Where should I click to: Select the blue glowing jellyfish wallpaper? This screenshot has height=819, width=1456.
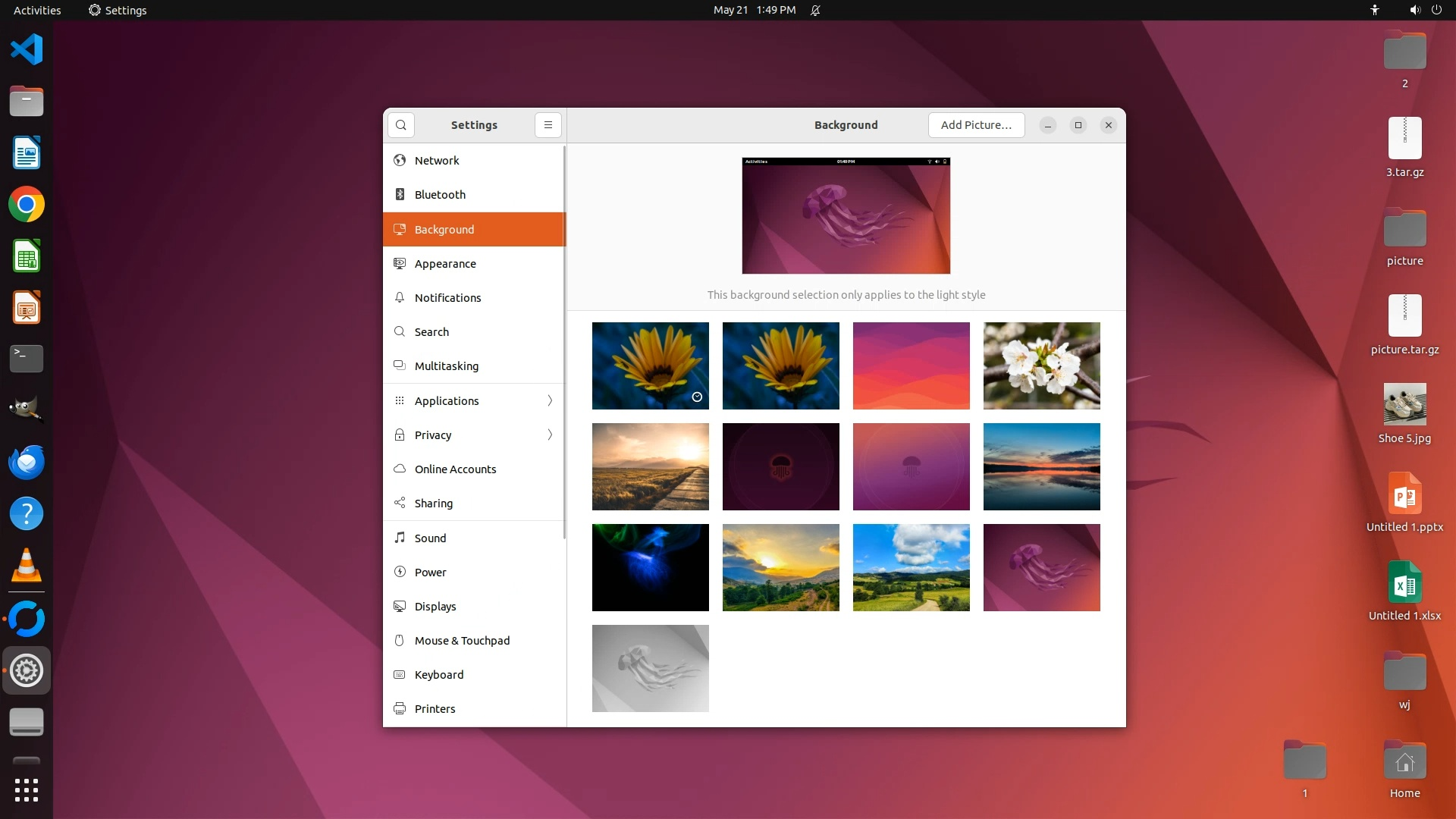(650, 567)
